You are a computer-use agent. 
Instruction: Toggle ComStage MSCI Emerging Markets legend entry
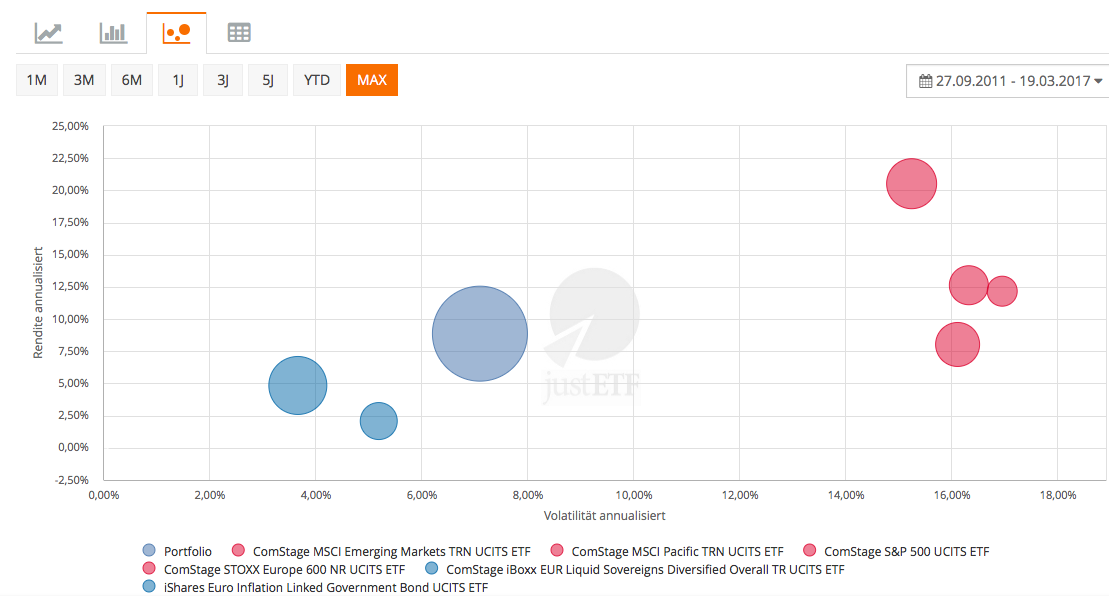382,551
